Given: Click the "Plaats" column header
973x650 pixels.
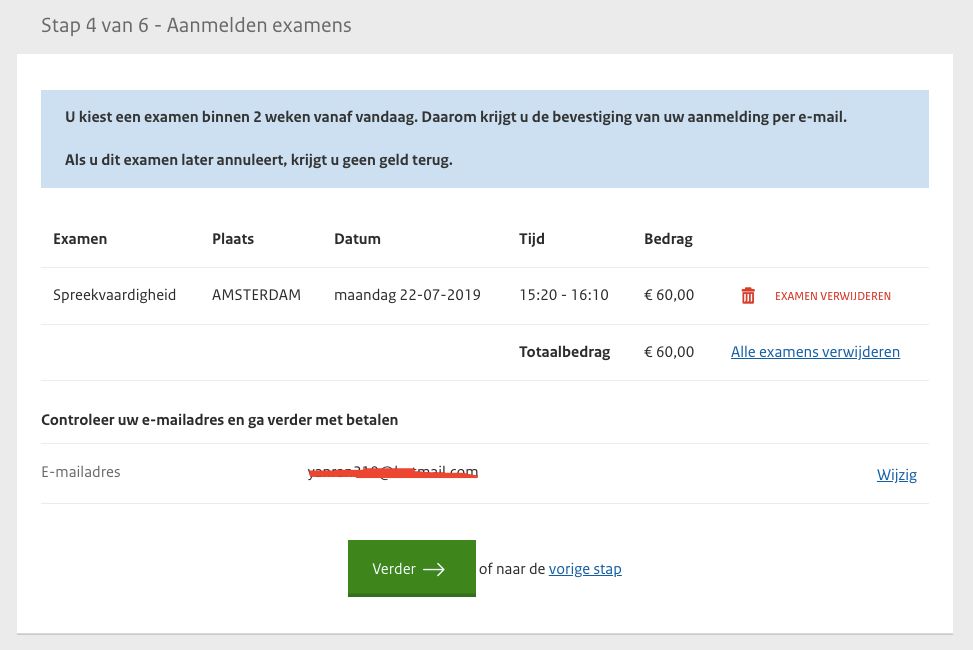Looking at the screenshot, I should [x=233, y=239].
